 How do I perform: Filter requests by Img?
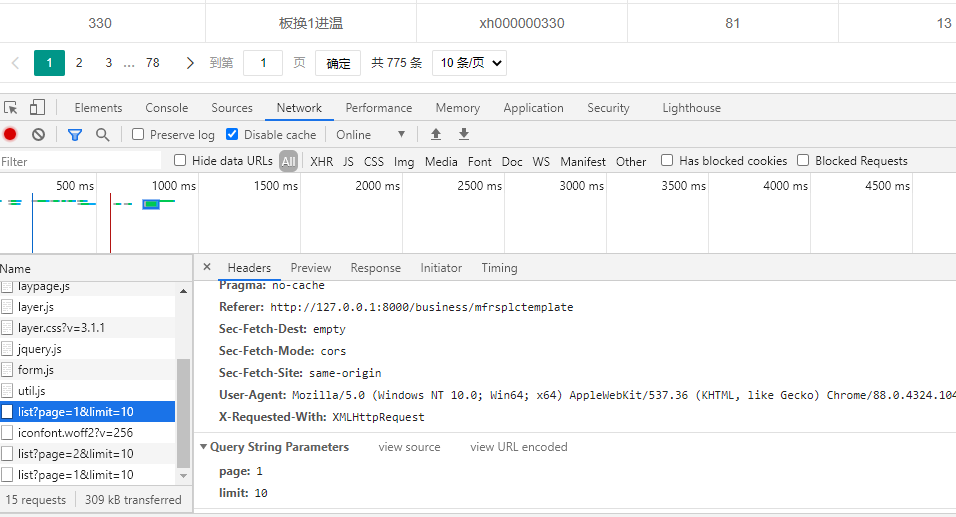[x=404, y=162]
